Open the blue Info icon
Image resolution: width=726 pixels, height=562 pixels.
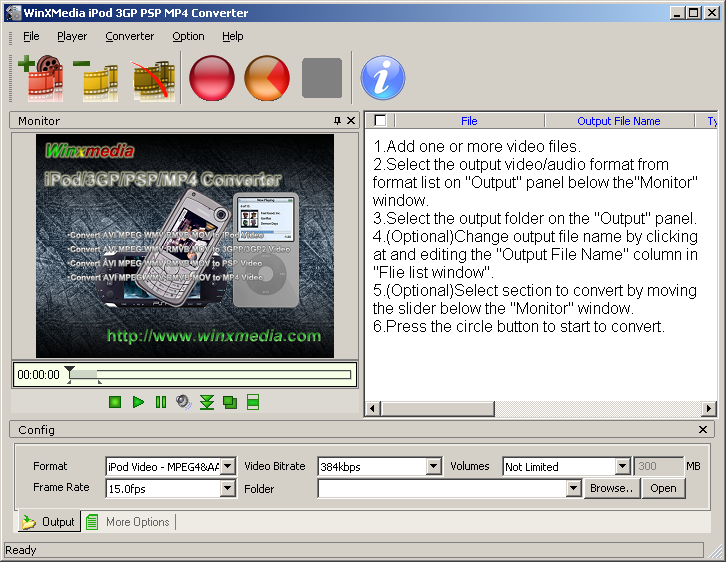382,78
